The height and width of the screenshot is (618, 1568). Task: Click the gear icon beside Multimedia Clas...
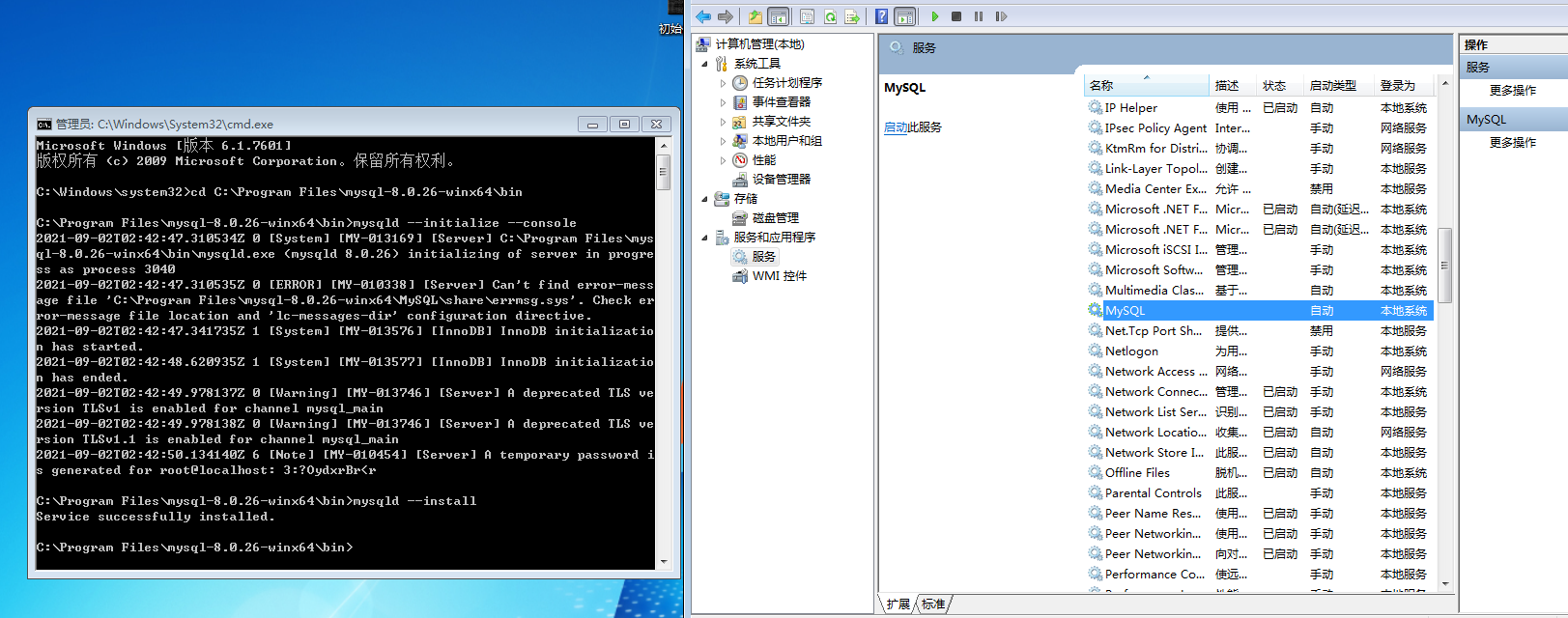coord(1096,290)
